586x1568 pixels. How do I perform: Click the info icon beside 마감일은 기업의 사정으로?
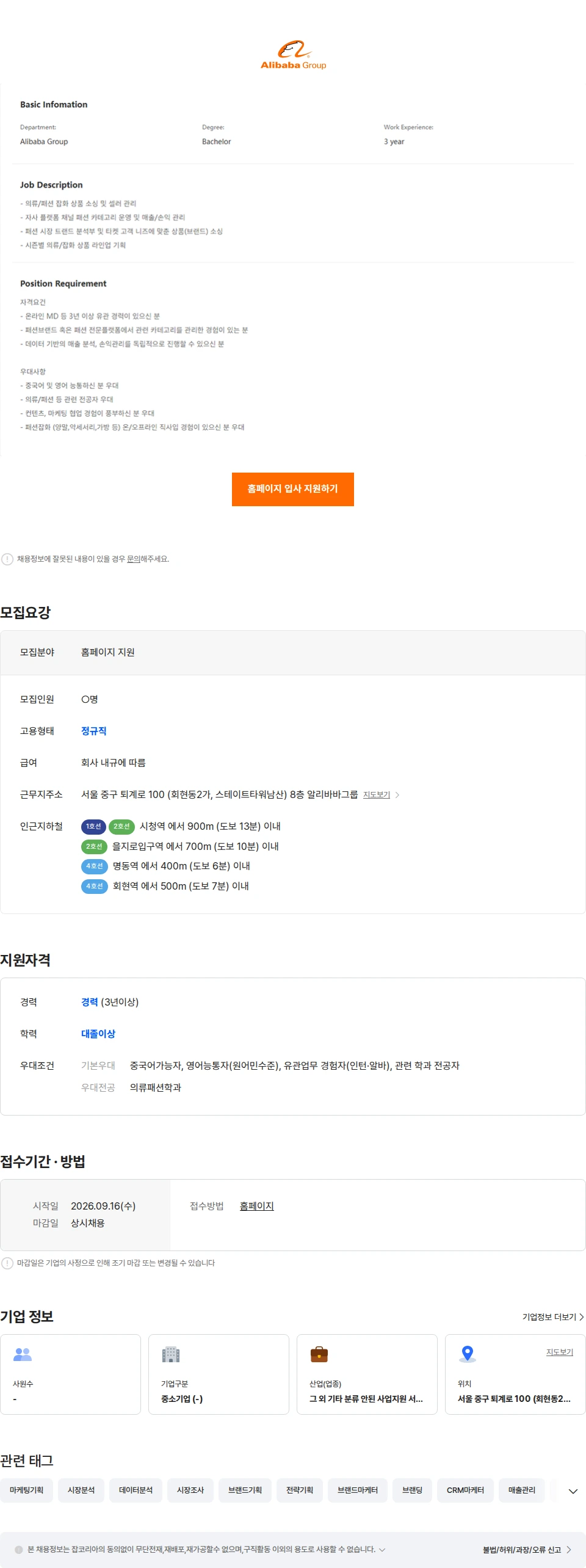click(x=7, y=1263)
